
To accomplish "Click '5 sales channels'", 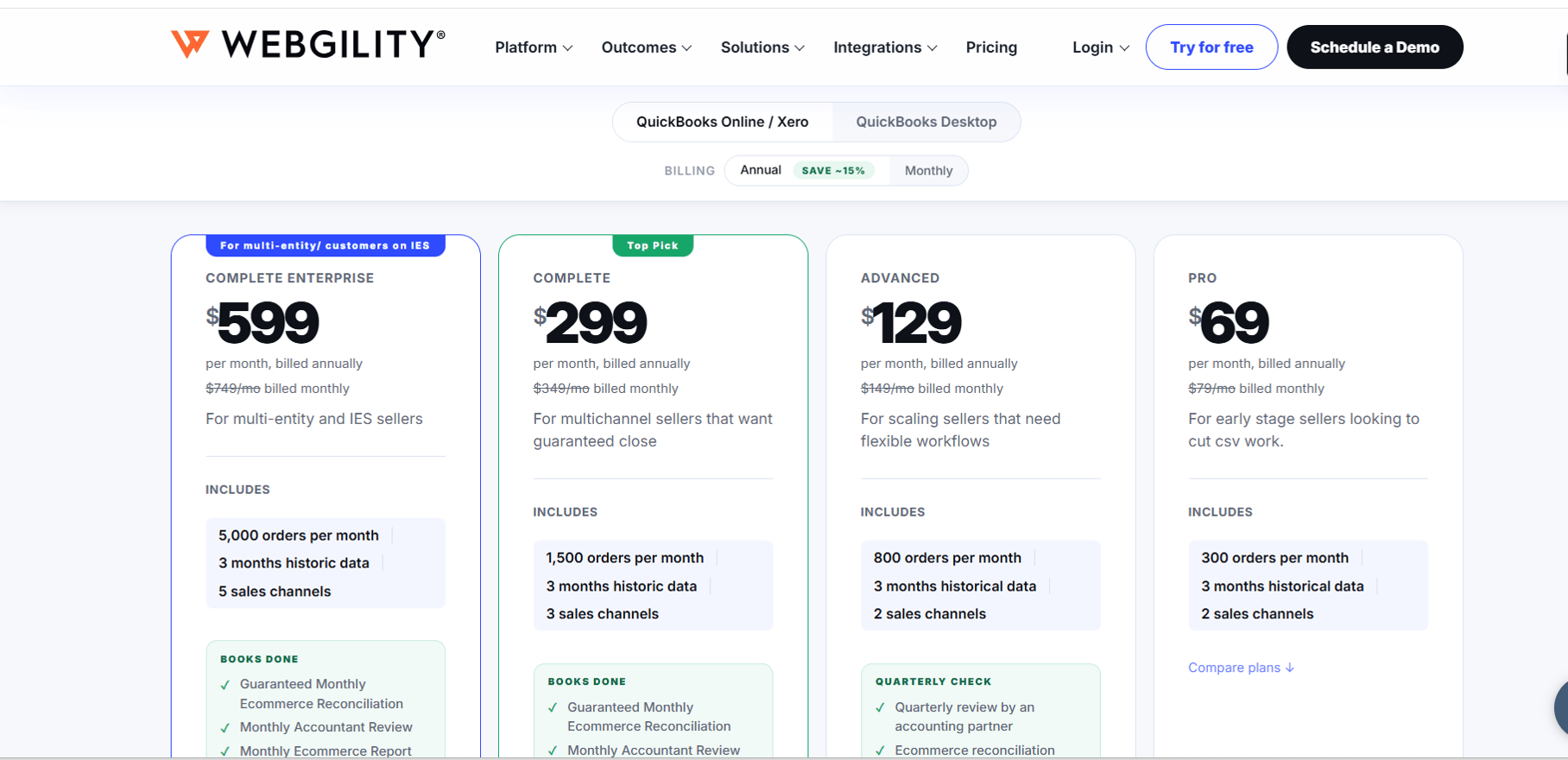I will click(x=275, y=592).
